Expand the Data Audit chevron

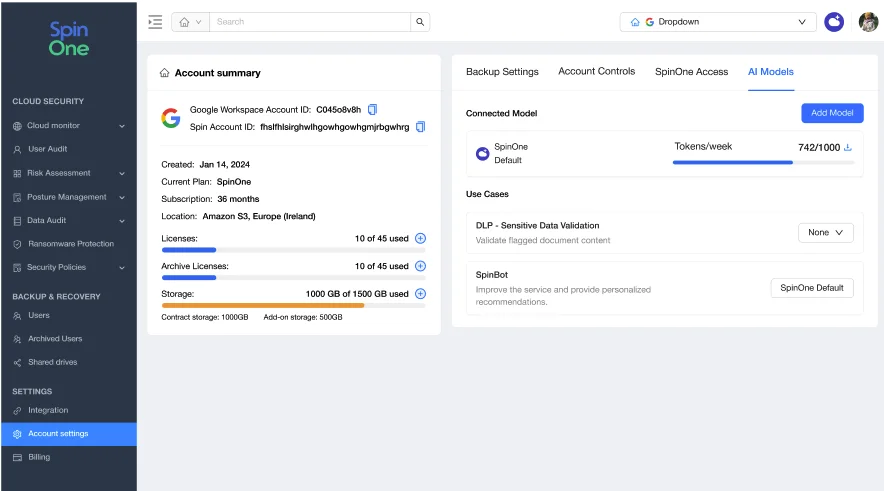pos(122,220)
